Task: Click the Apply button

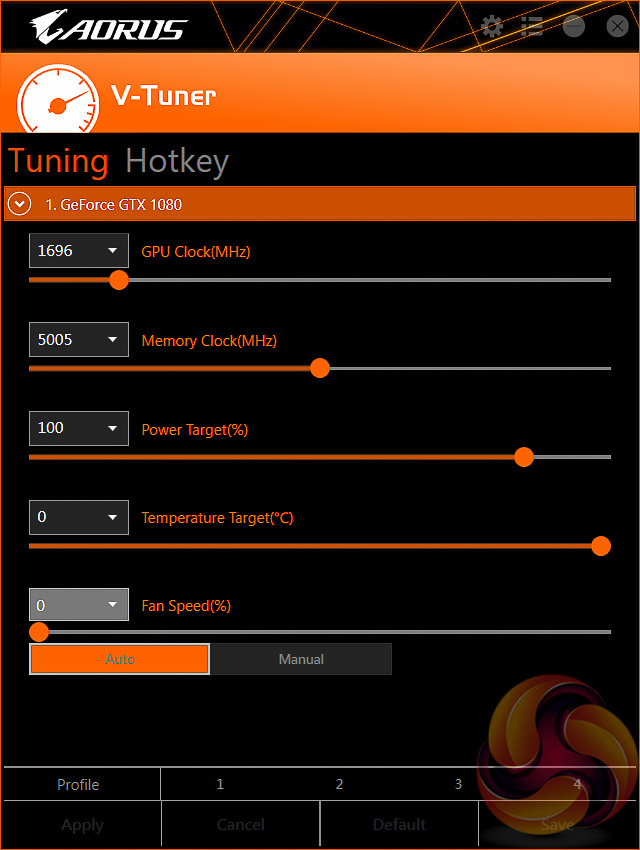Action: (x=82, y=825)
